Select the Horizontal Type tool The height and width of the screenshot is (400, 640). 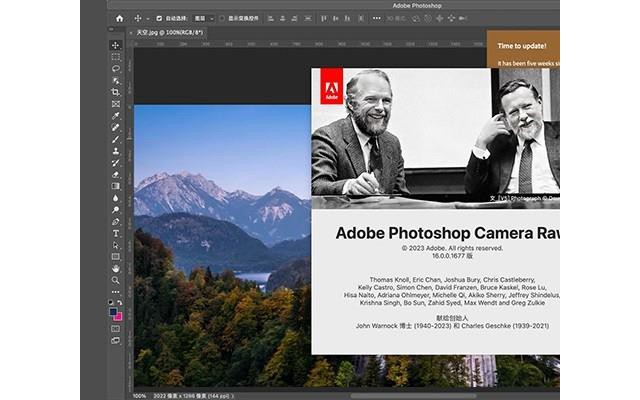coord(116,233)
